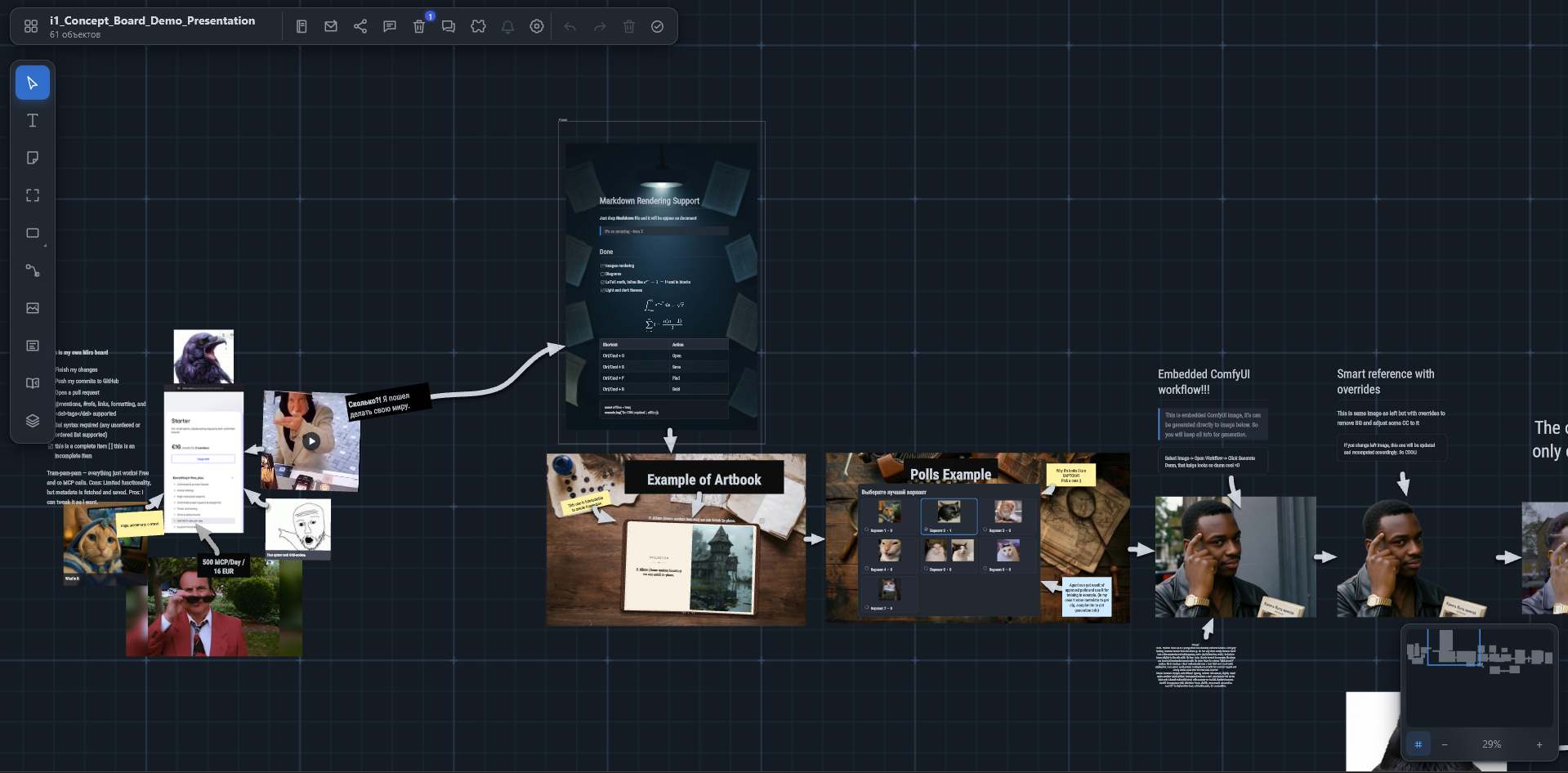Open the double chat bubbles icon
Image resolution: width=1568 pixels, height=773 pixels.
point(449,26)
